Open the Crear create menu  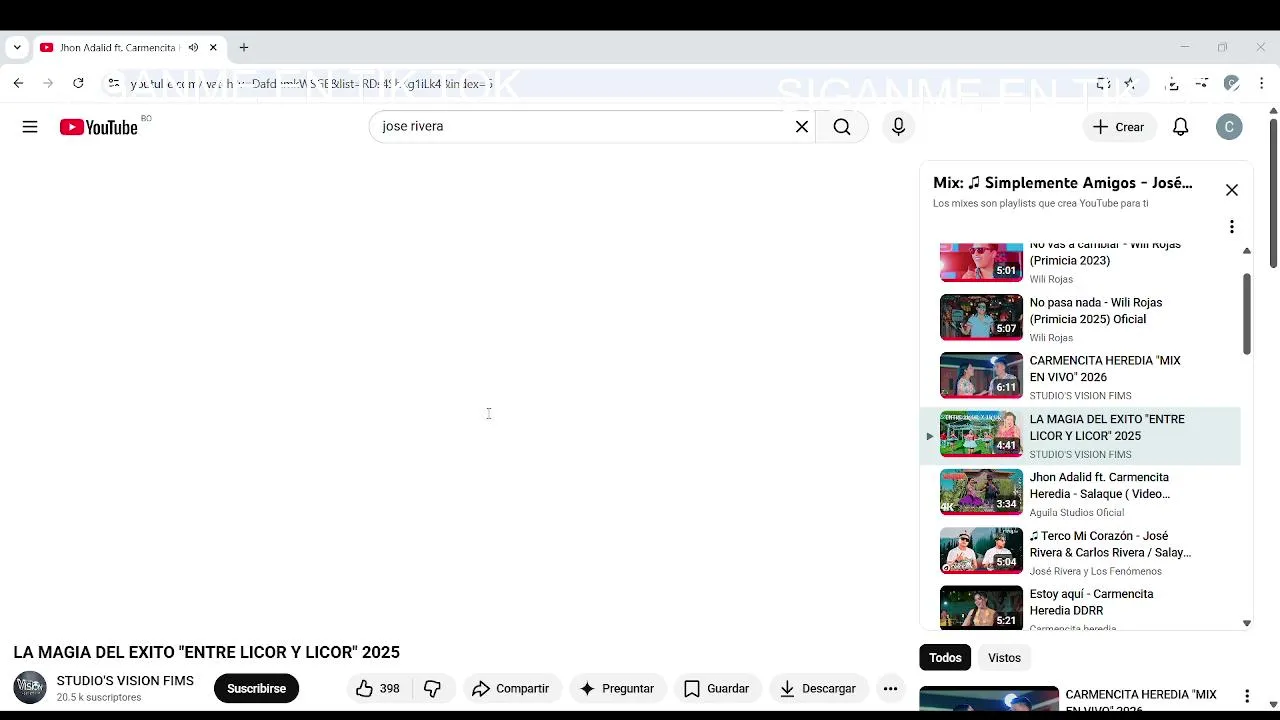(1119, 127)
